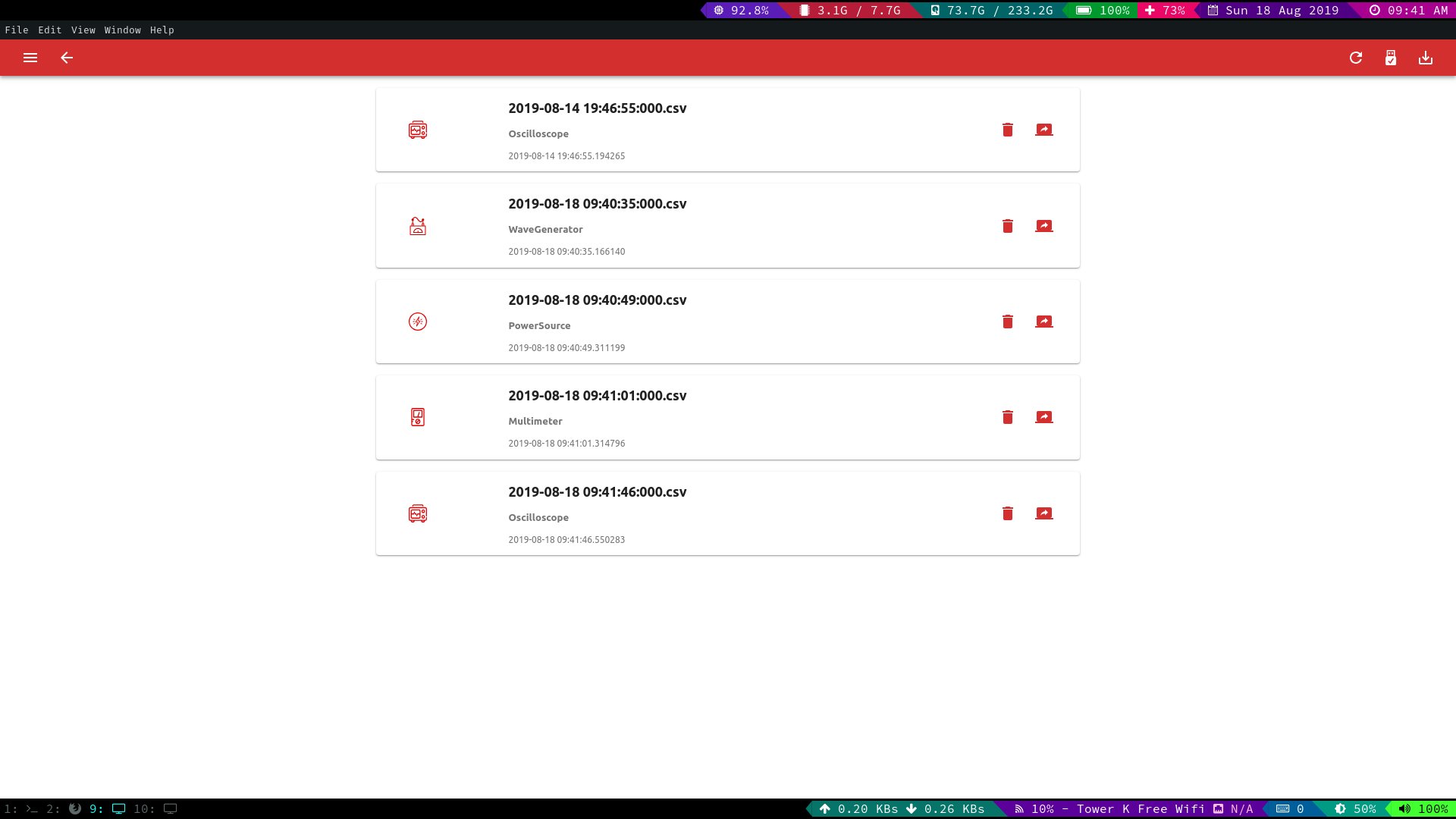Click the volume indicator in status bar

pyautogui.click(x=1423, y=809)
